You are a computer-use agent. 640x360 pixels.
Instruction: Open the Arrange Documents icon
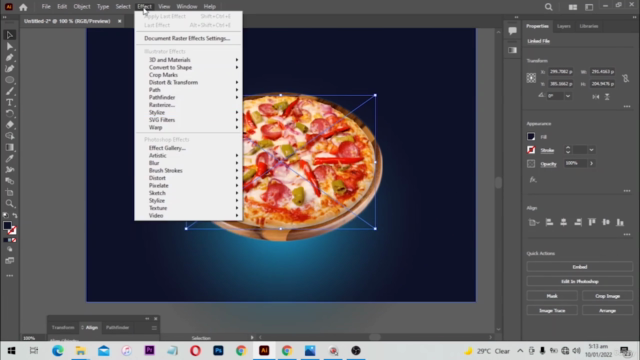[x=573, y=7]
